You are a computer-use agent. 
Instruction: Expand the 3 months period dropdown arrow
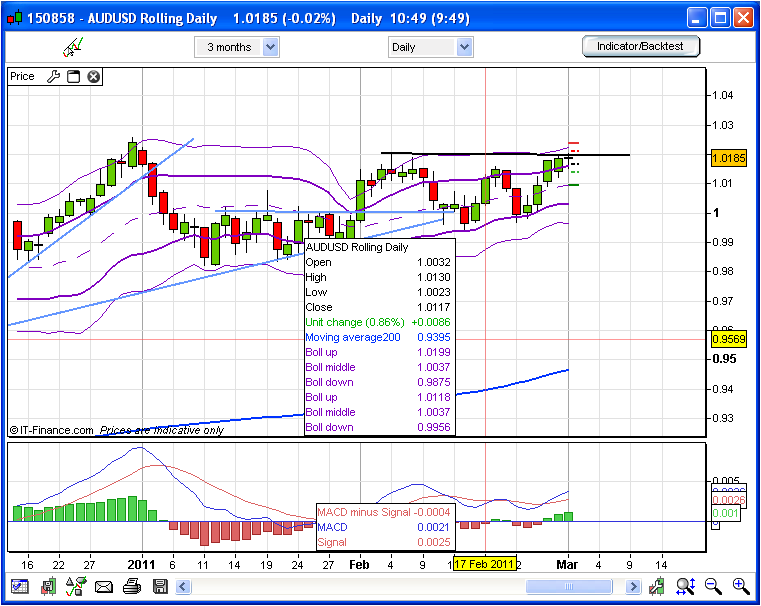coord(271,47)
